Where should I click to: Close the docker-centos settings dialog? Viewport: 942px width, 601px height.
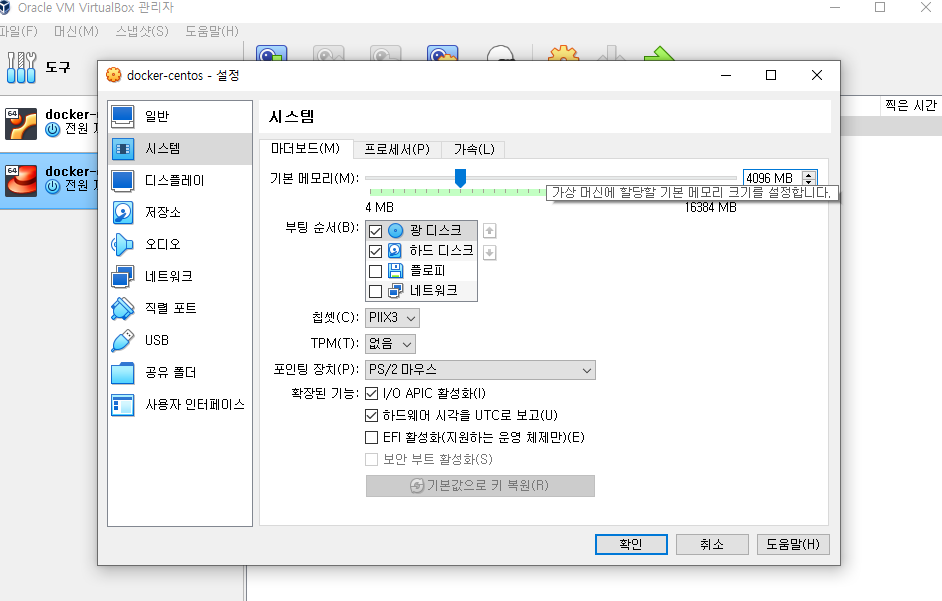816,75
